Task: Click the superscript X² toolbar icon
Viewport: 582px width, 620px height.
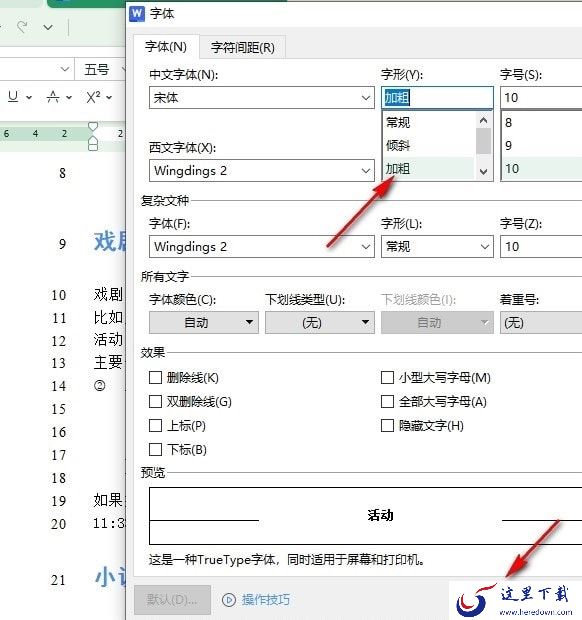Action: pos(93,96)
